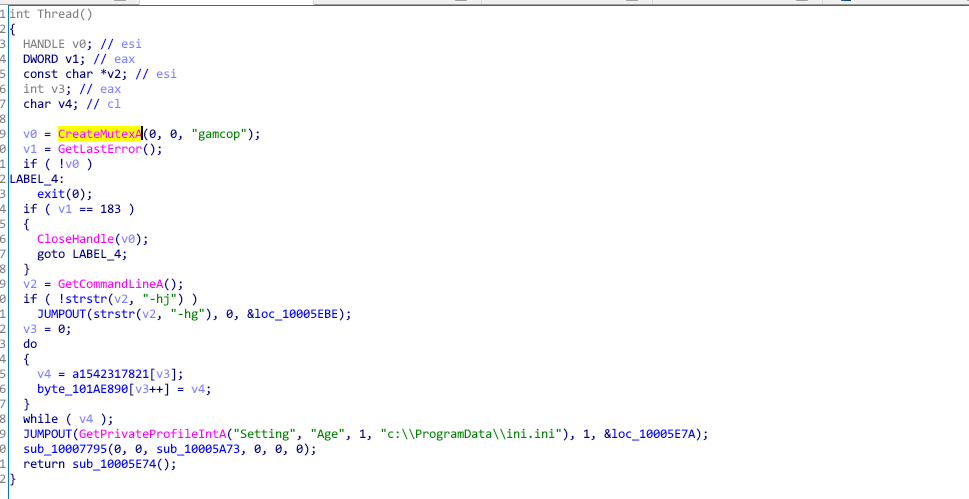Click the LABEL_4: label definition
The image size is (969, 499).
point(37,179)
